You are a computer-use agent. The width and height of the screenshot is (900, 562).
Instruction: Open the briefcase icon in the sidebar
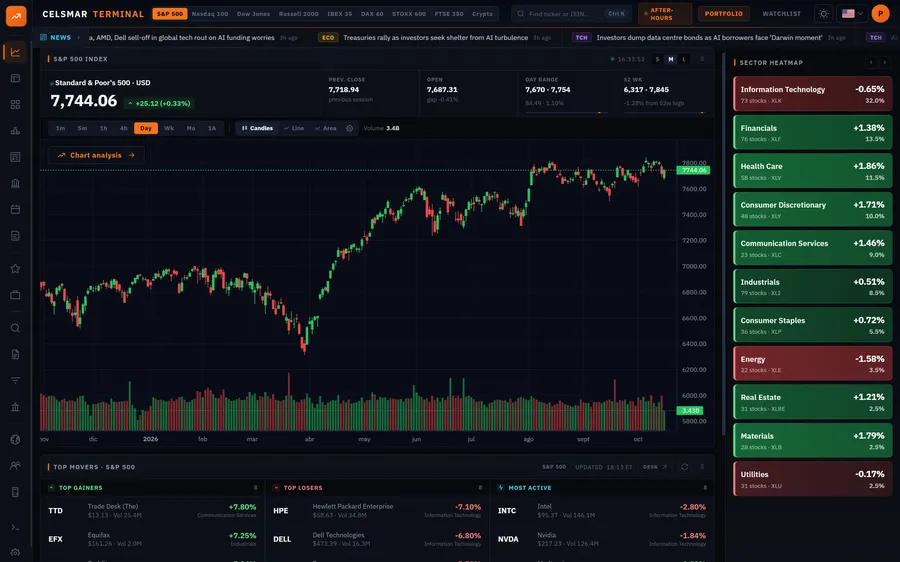tap(15, 295)
